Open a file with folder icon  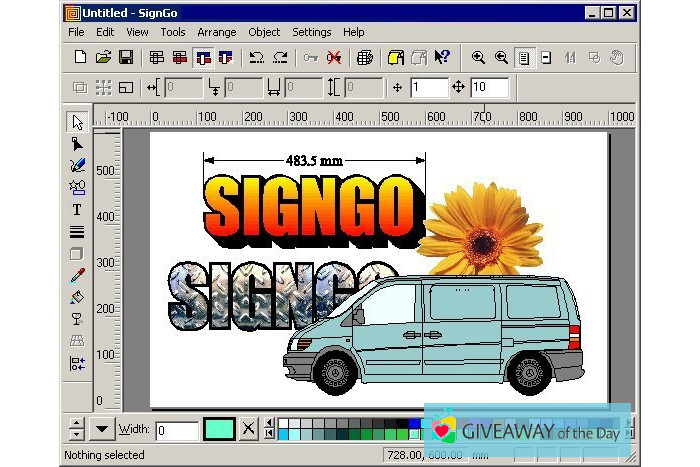[103, 58]
